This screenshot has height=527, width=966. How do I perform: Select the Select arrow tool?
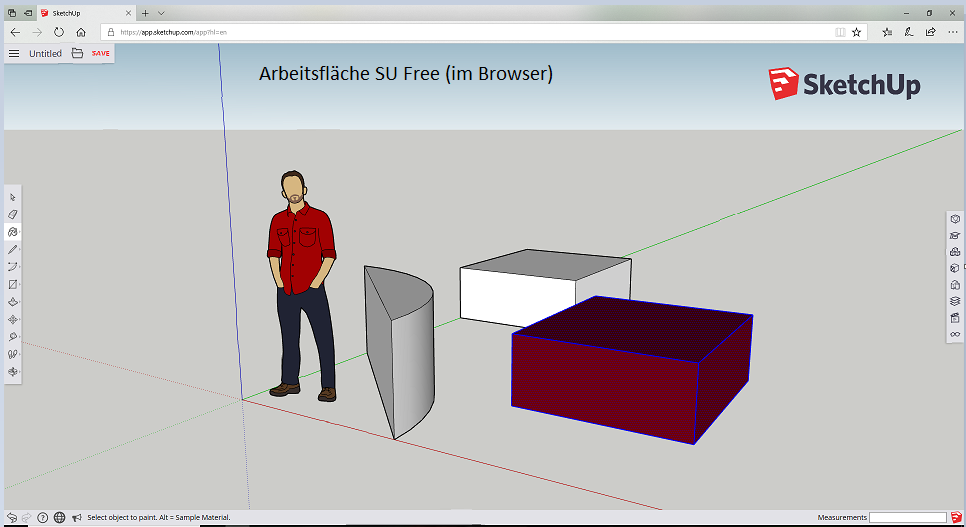13,197
